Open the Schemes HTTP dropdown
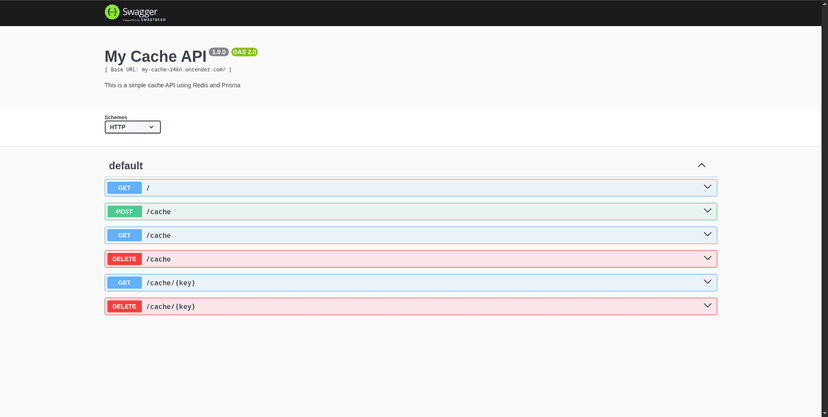This screenshot has width=828, height=417. point(132,127)
